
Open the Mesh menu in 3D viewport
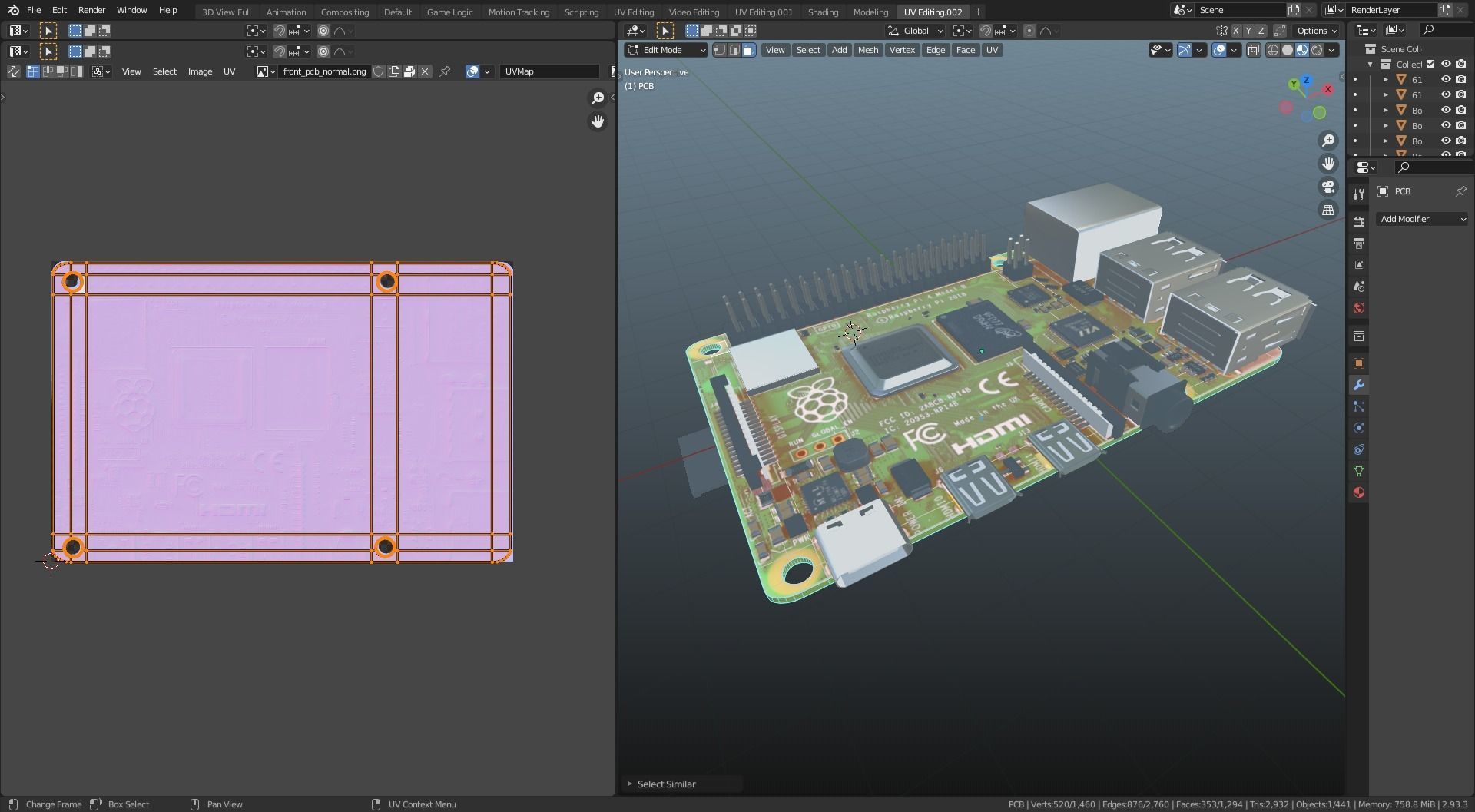868,50
